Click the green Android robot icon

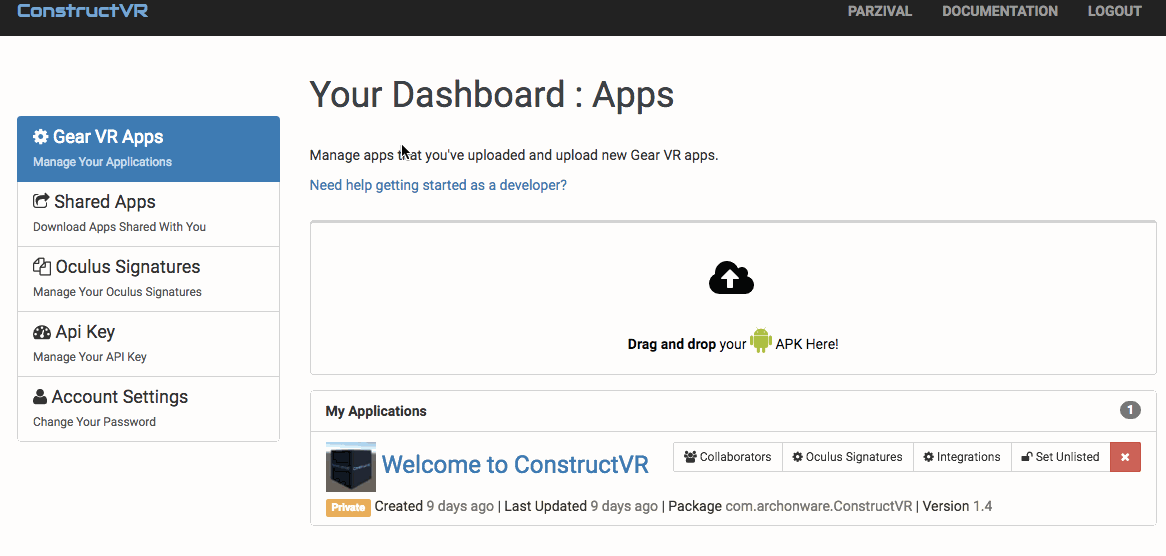[761, 340]
